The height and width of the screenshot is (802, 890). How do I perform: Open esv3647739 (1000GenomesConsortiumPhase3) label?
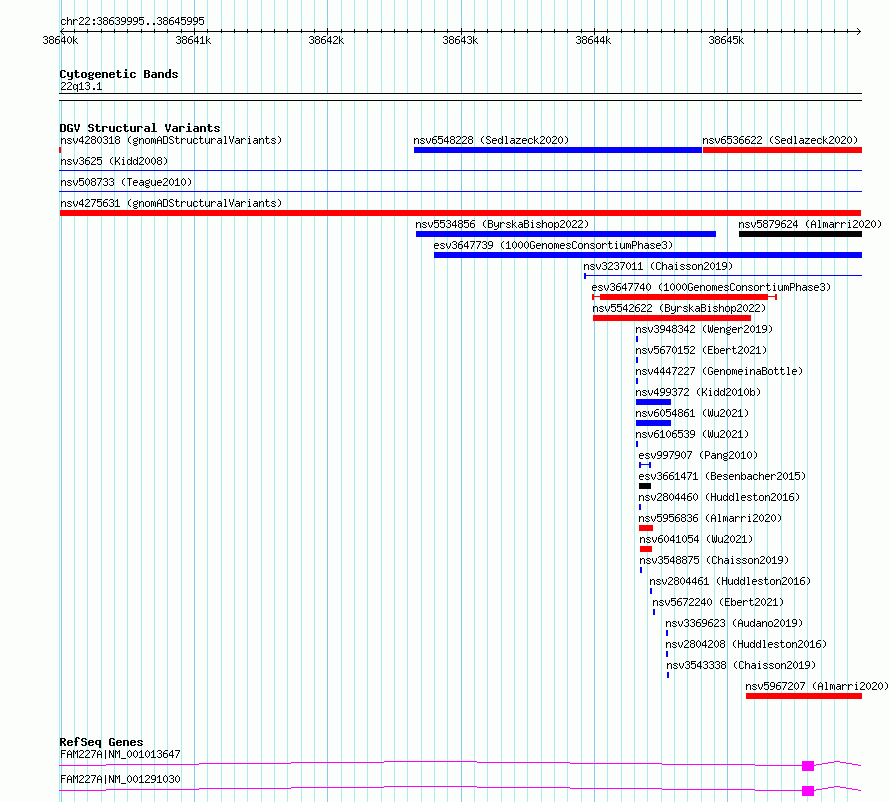point(553,245)
